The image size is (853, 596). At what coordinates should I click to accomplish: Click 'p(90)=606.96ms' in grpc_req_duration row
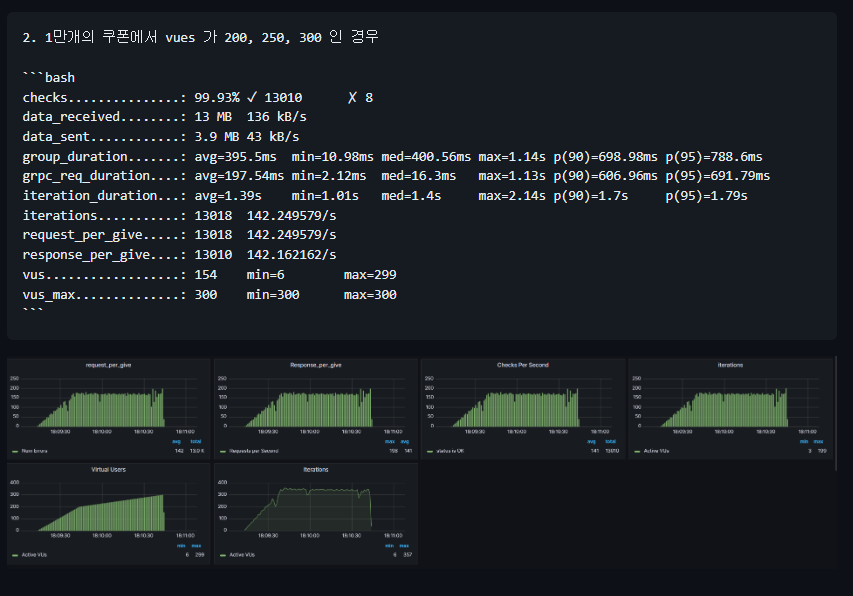605,176
